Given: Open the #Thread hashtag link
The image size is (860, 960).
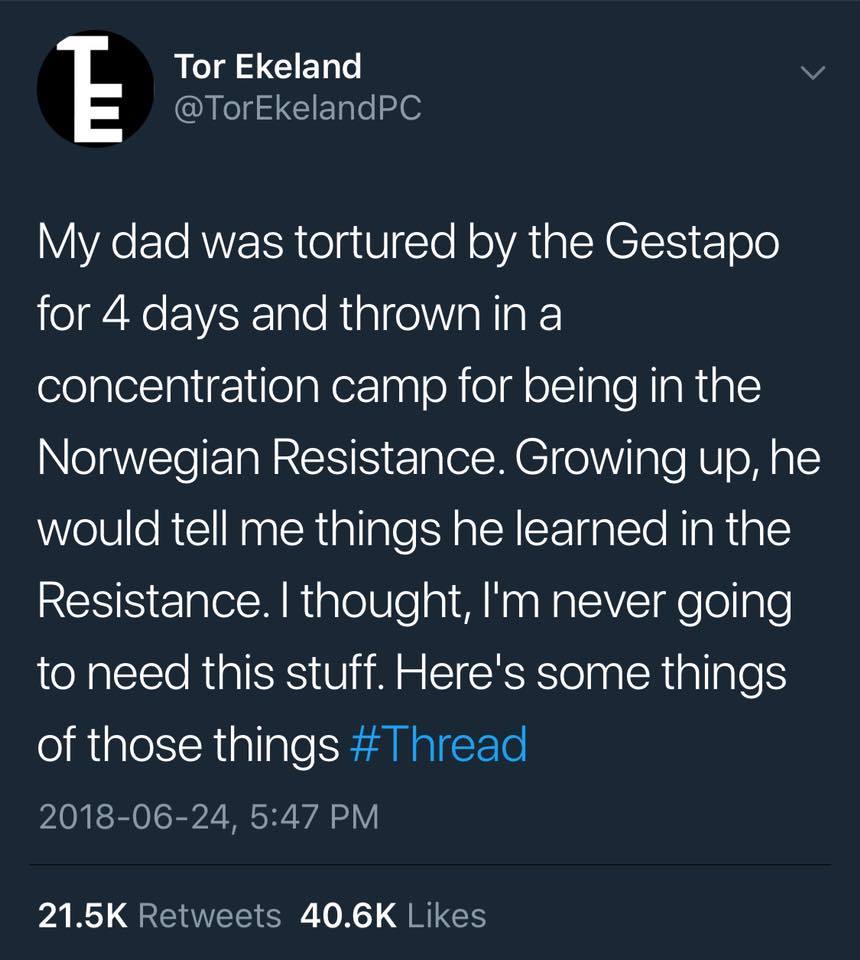Looking at the screenshot, I should [440, 745].
